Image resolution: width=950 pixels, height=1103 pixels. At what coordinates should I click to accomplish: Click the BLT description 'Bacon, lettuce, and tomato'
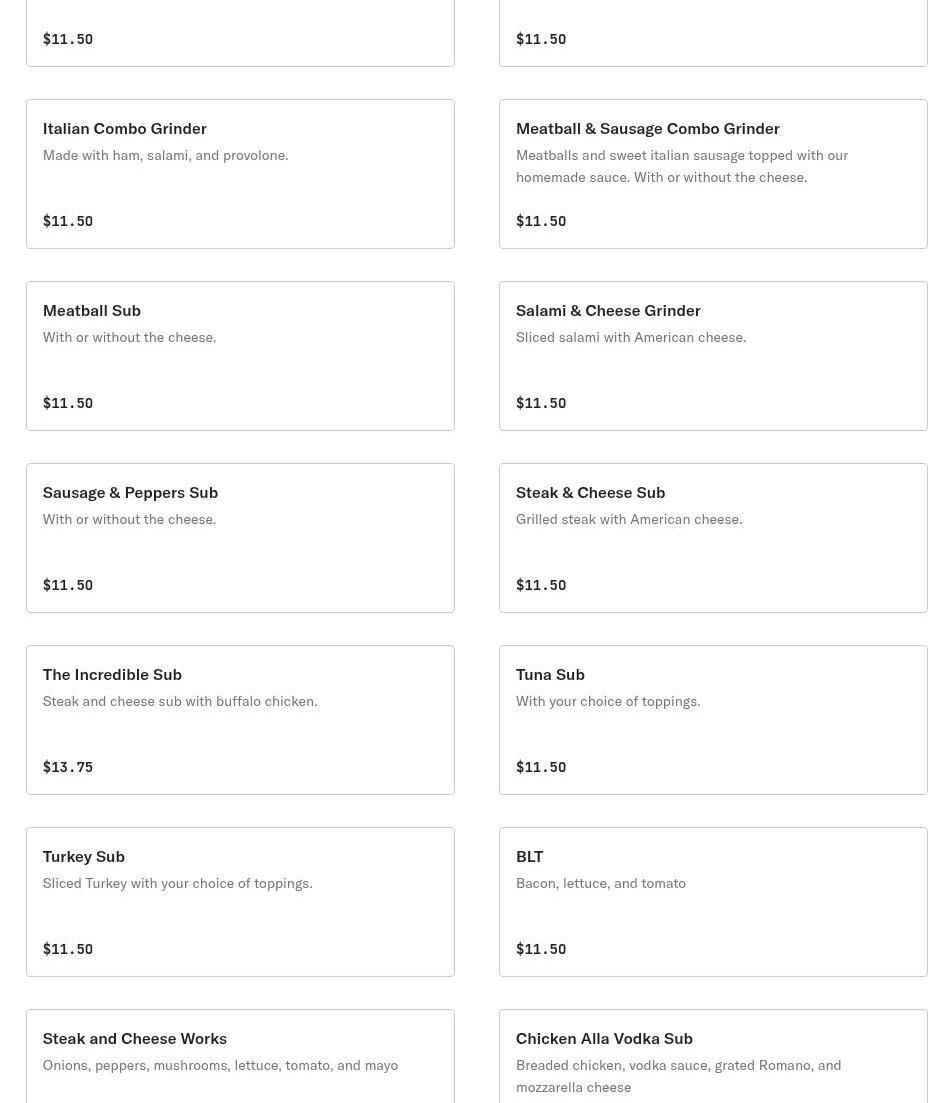[x=601, y=883]
